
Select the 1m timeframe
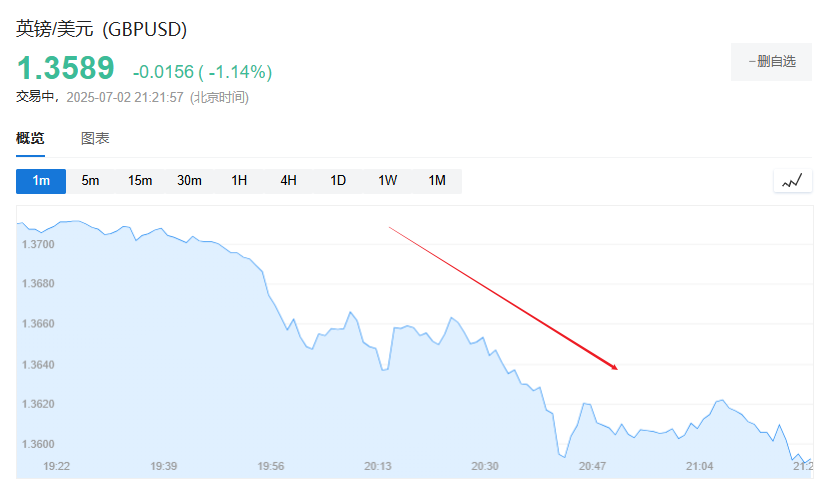click(x=41, y=181)
